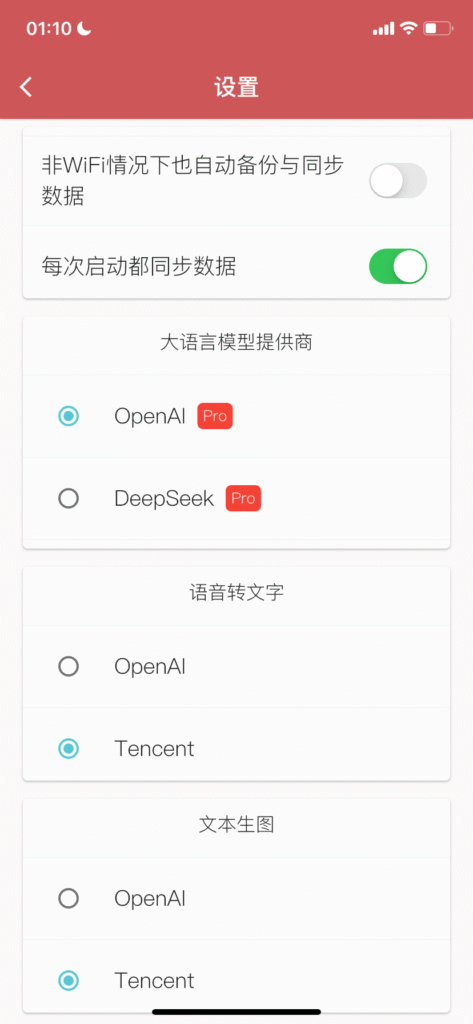473x1024 pixels.
Task: Choose OpenAI radio under 语音转文字
Action: tap(69, 666)
